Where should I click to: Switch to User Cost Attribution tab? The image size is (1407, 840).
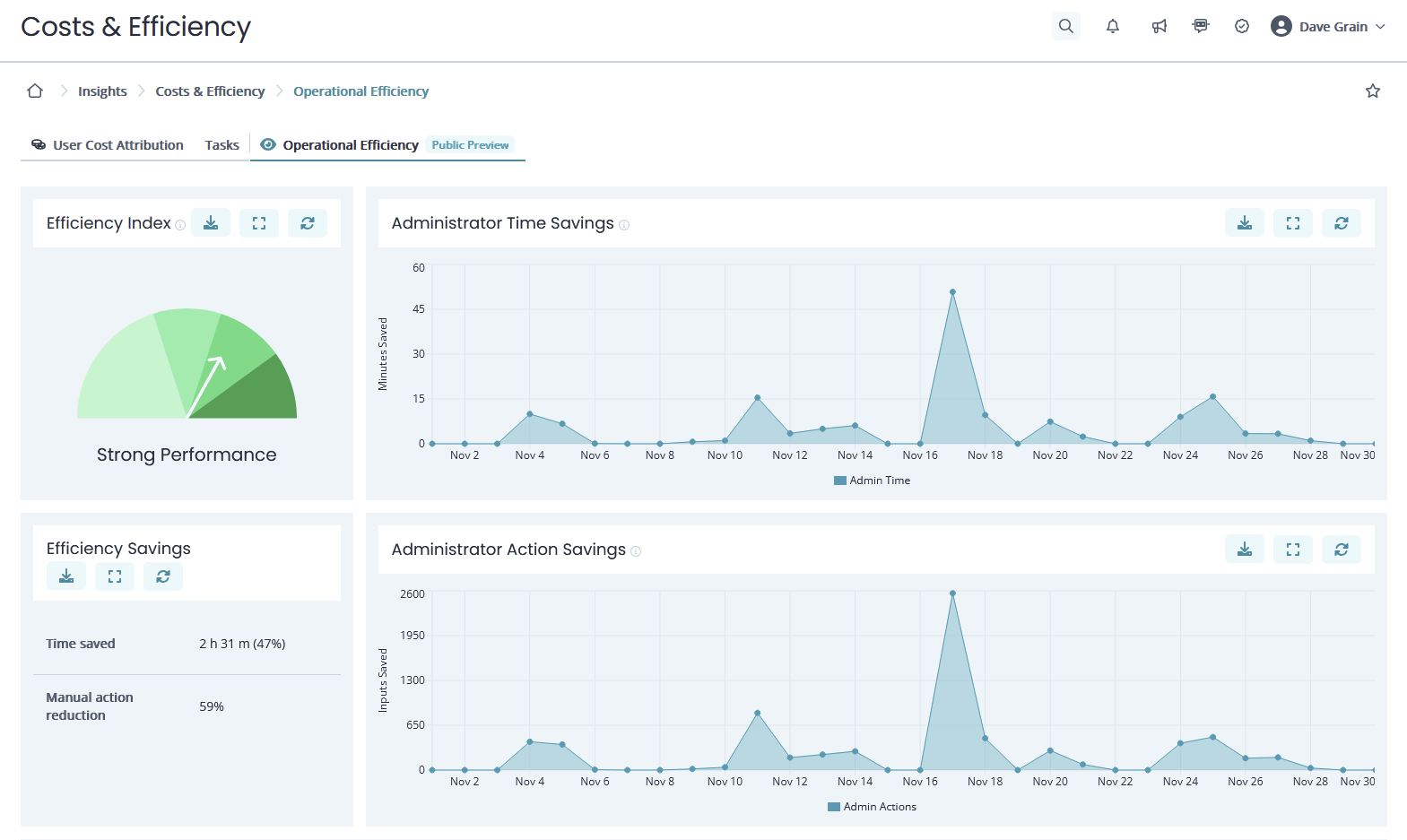pos(108,145)
